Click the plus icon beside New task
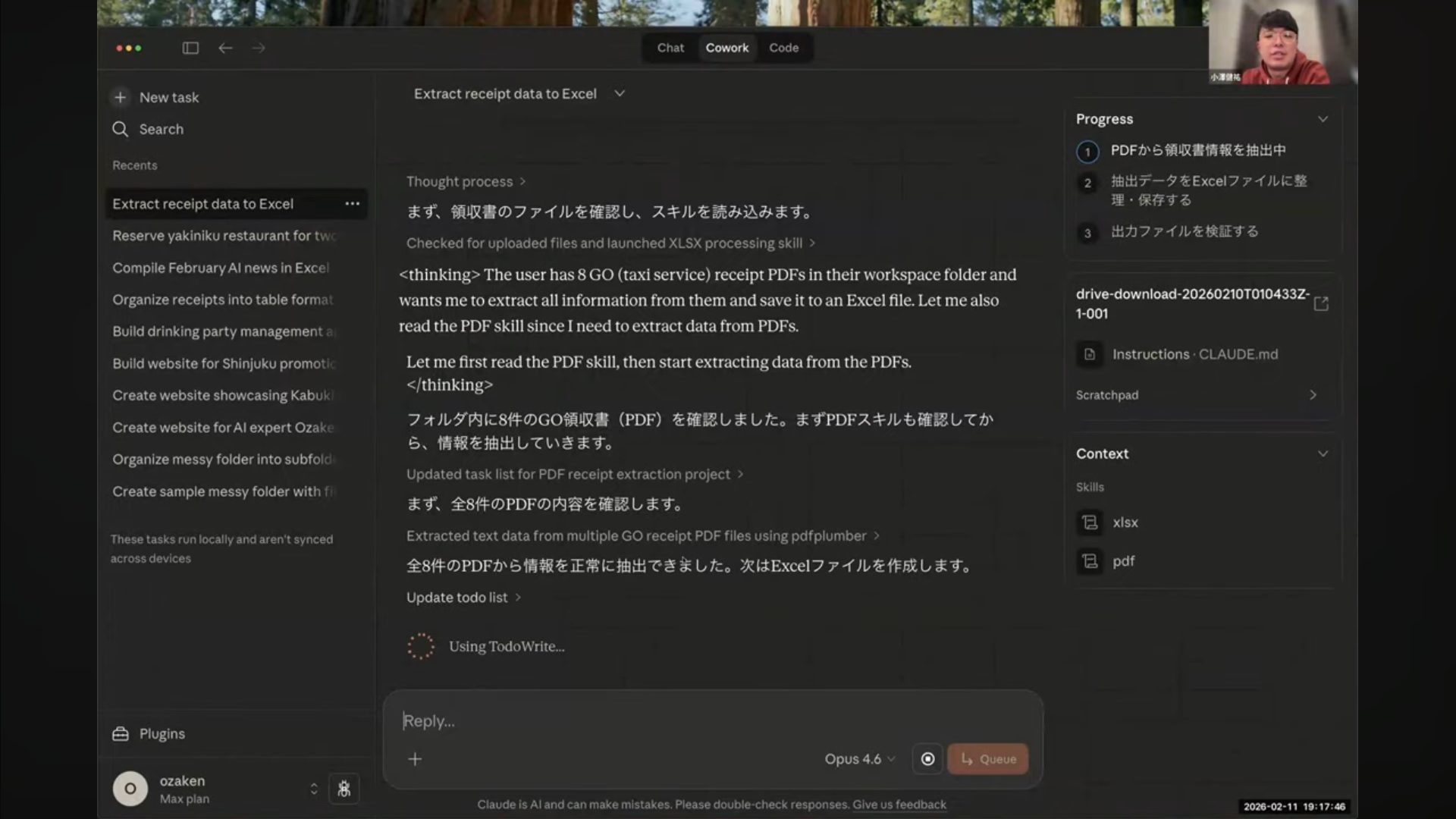 [120, 97]
